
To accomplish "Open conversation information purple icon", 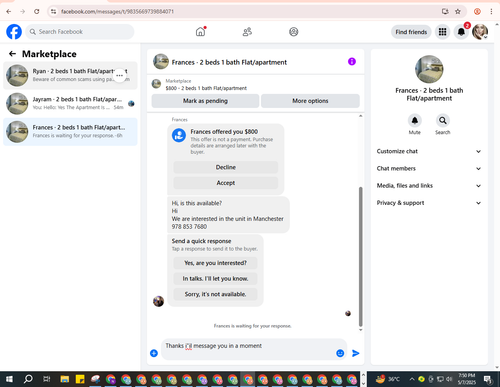I will pos(352,61).
